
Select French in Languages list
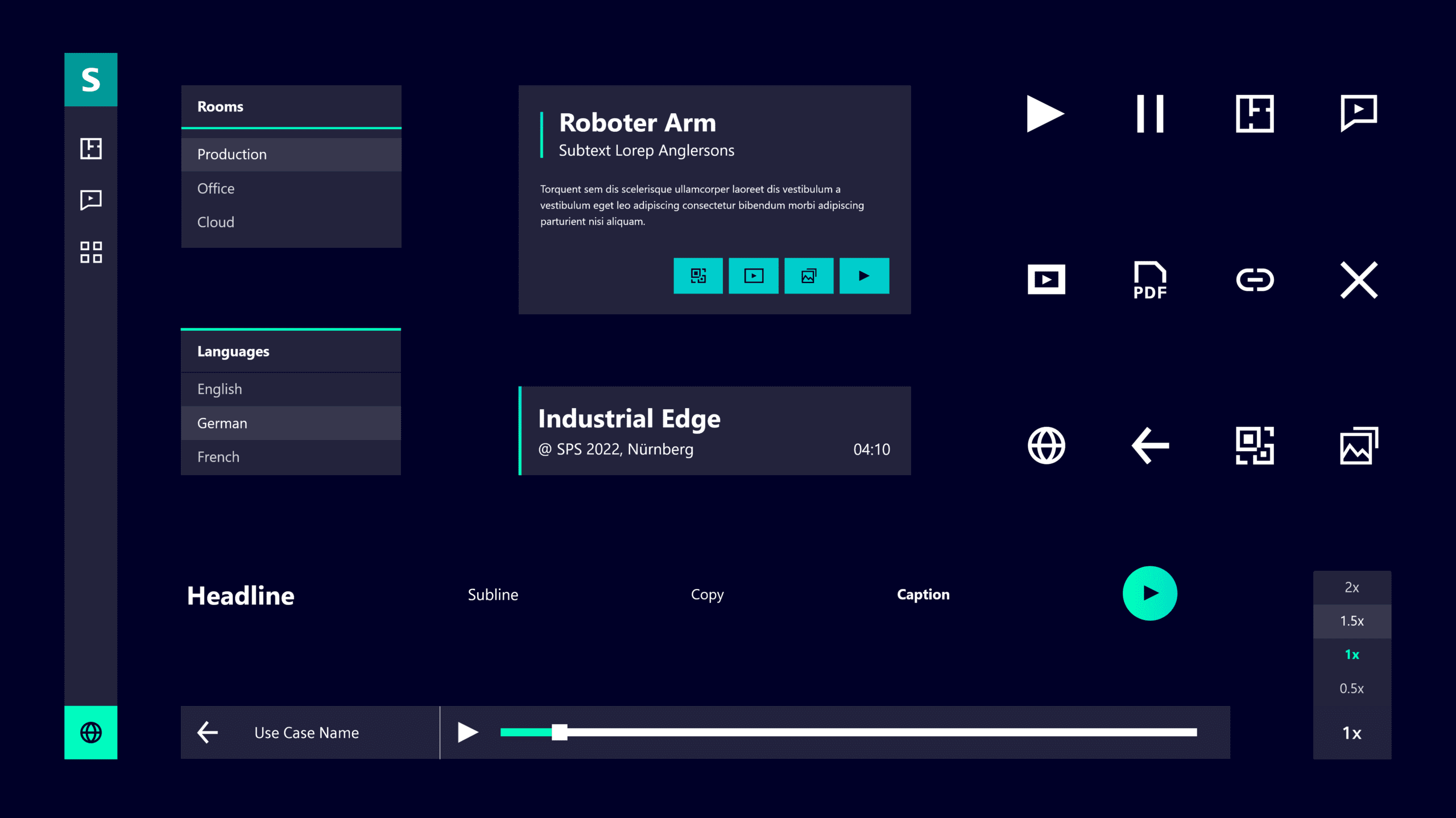click(291, 457)
